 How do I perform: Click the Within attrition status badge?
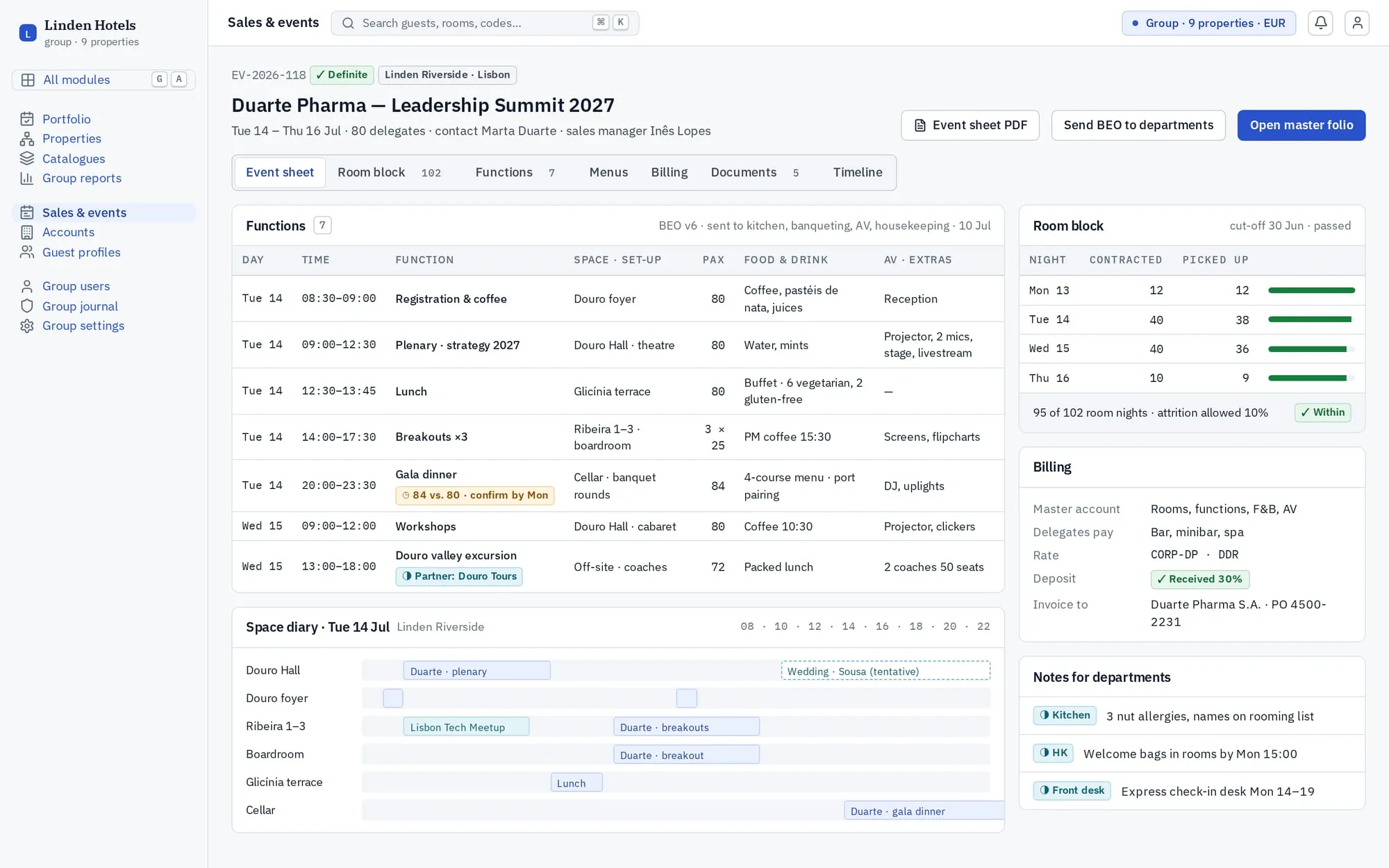[1322, 412]
